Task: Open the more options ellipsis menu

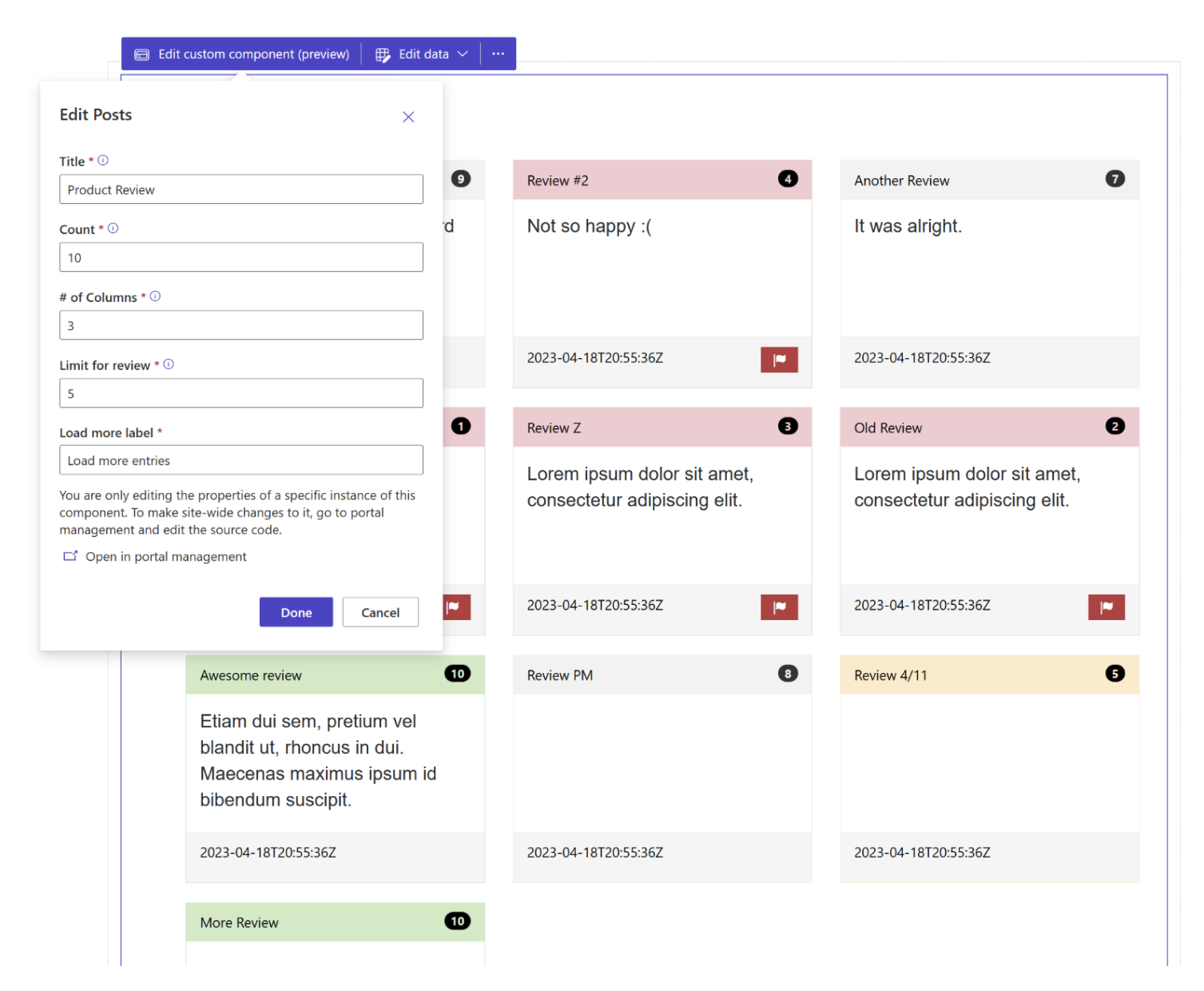Action: (x=499, y=54)
